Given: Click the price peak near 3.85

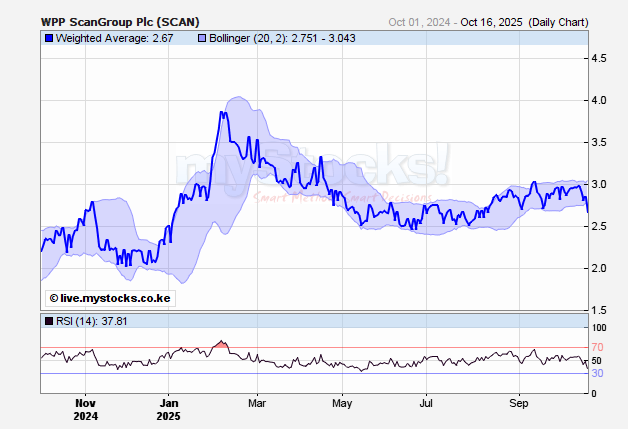Looking at the screenshot, I should click(x=221, y=113).
